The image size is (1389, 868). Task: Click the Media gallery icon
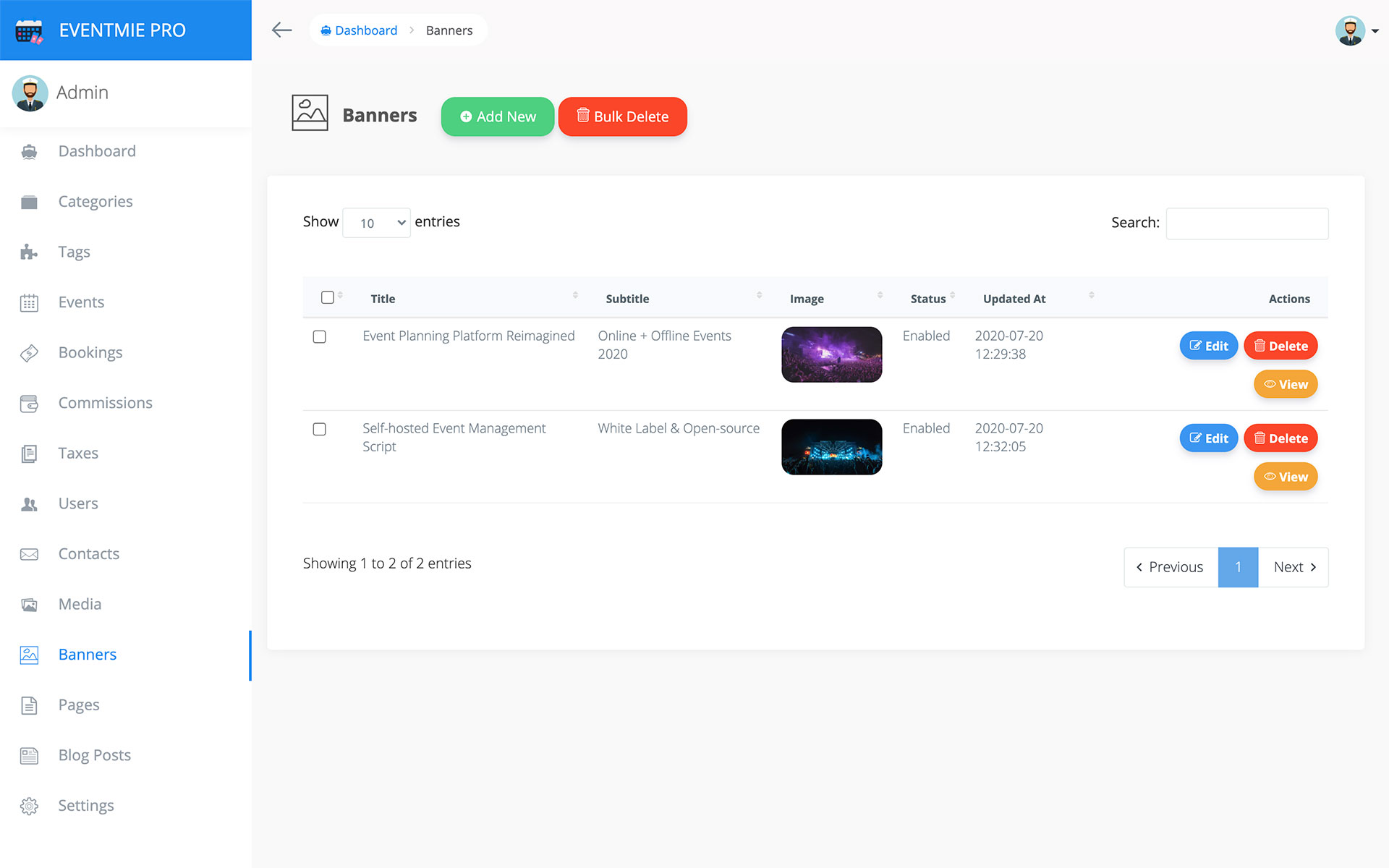click(x=29, y=605)
